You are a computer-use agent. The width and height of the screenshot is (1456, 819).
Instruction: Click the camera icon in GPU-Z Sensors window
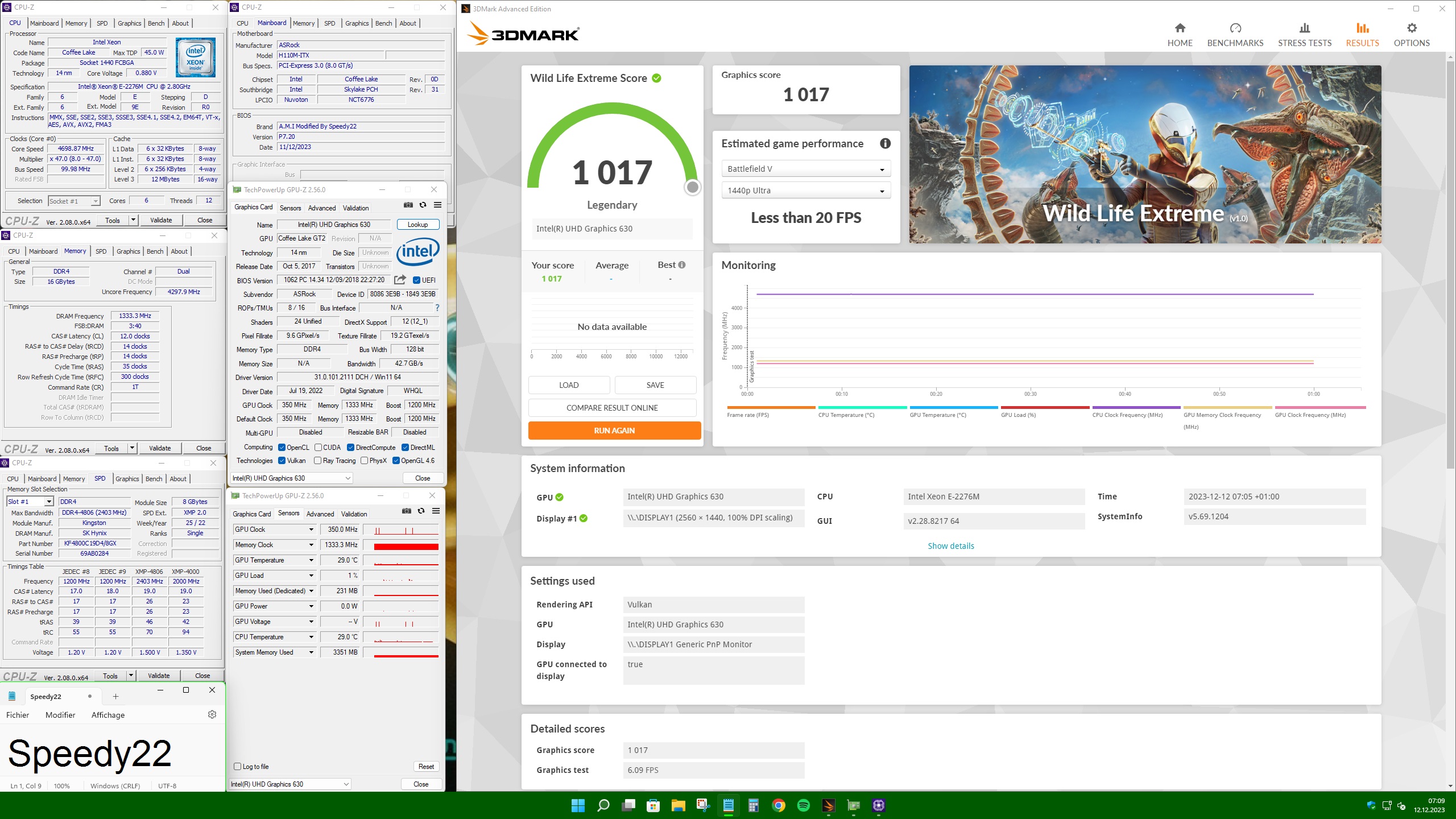pyautogui.click(x=406, y=511)
